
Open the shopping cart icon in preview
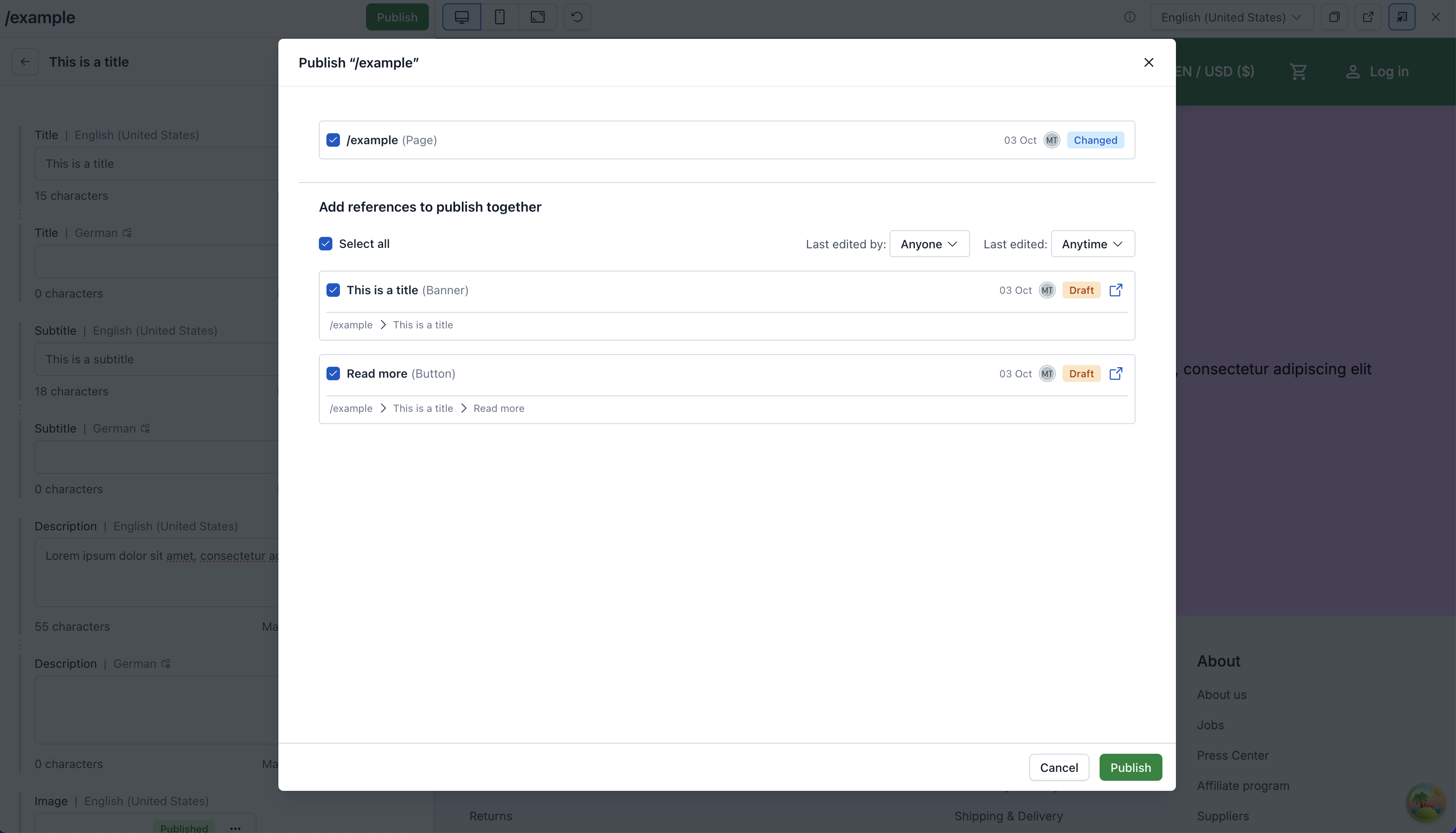tap(1298, 72)
